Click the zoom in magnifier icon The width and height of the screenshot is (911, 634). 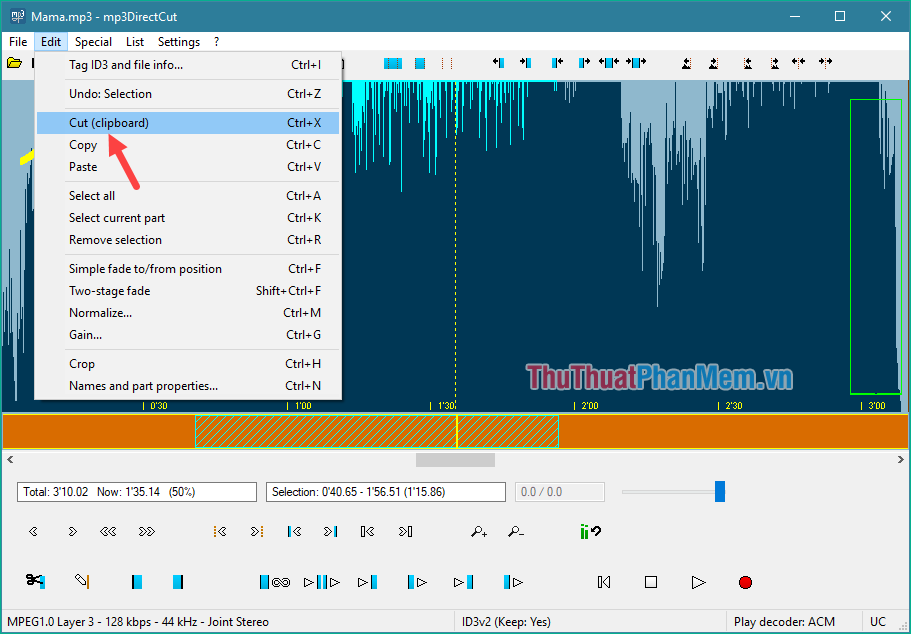tap(478, 531)
